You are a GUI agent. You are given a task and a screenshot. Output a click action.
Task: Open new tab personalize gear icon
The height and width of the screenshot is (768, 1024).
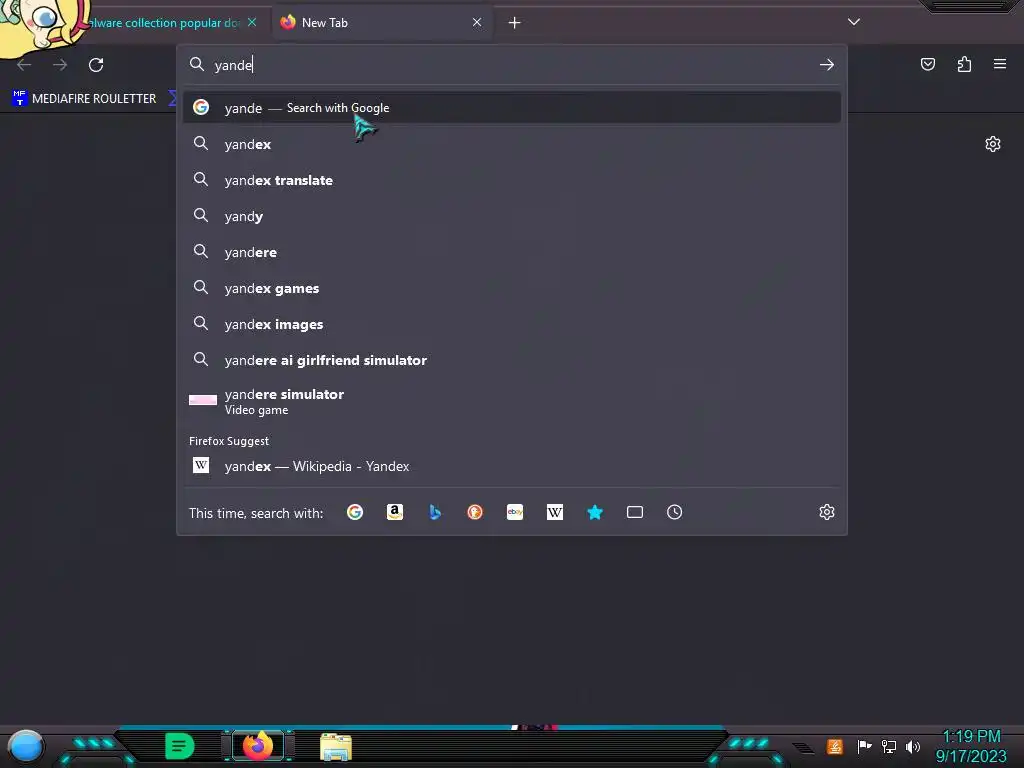pyautogui.click(x=993, y=144)
